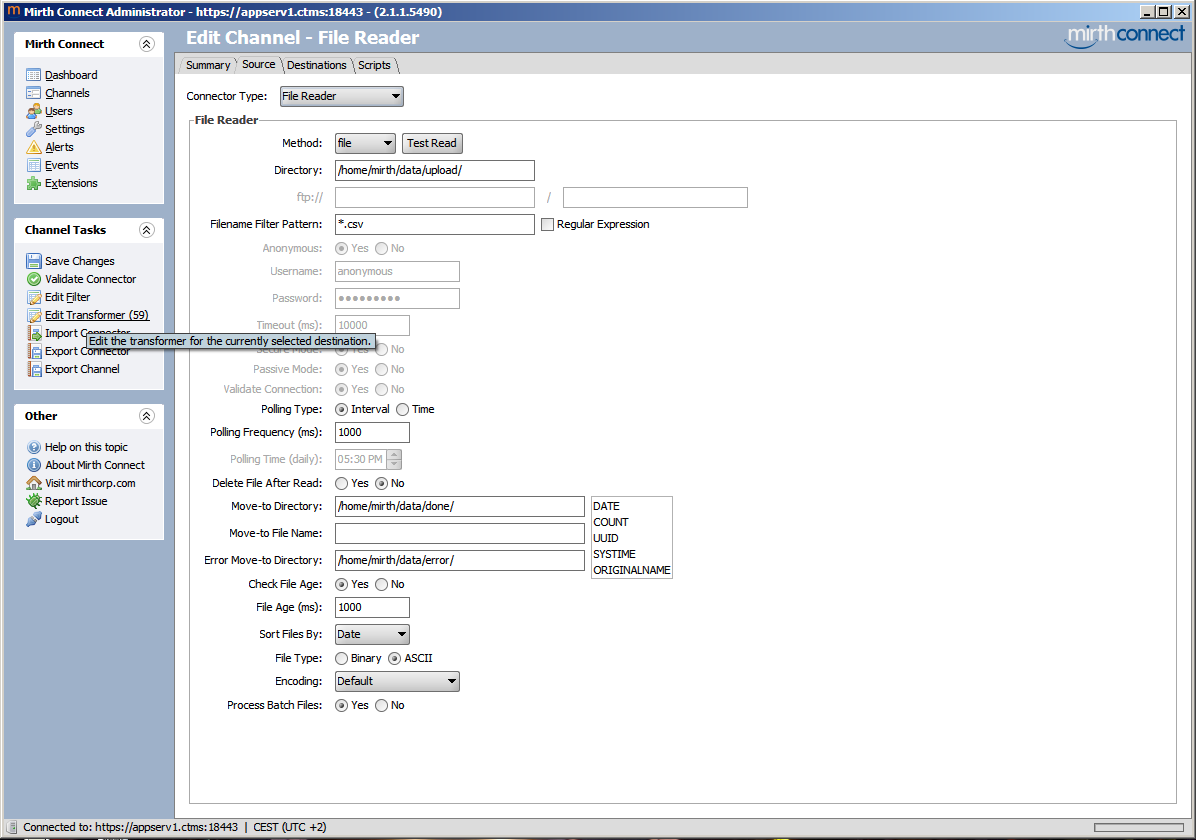Click the Help on this topic icon
The height and width of the screenshot is (840, 1196).
point(34,447)
